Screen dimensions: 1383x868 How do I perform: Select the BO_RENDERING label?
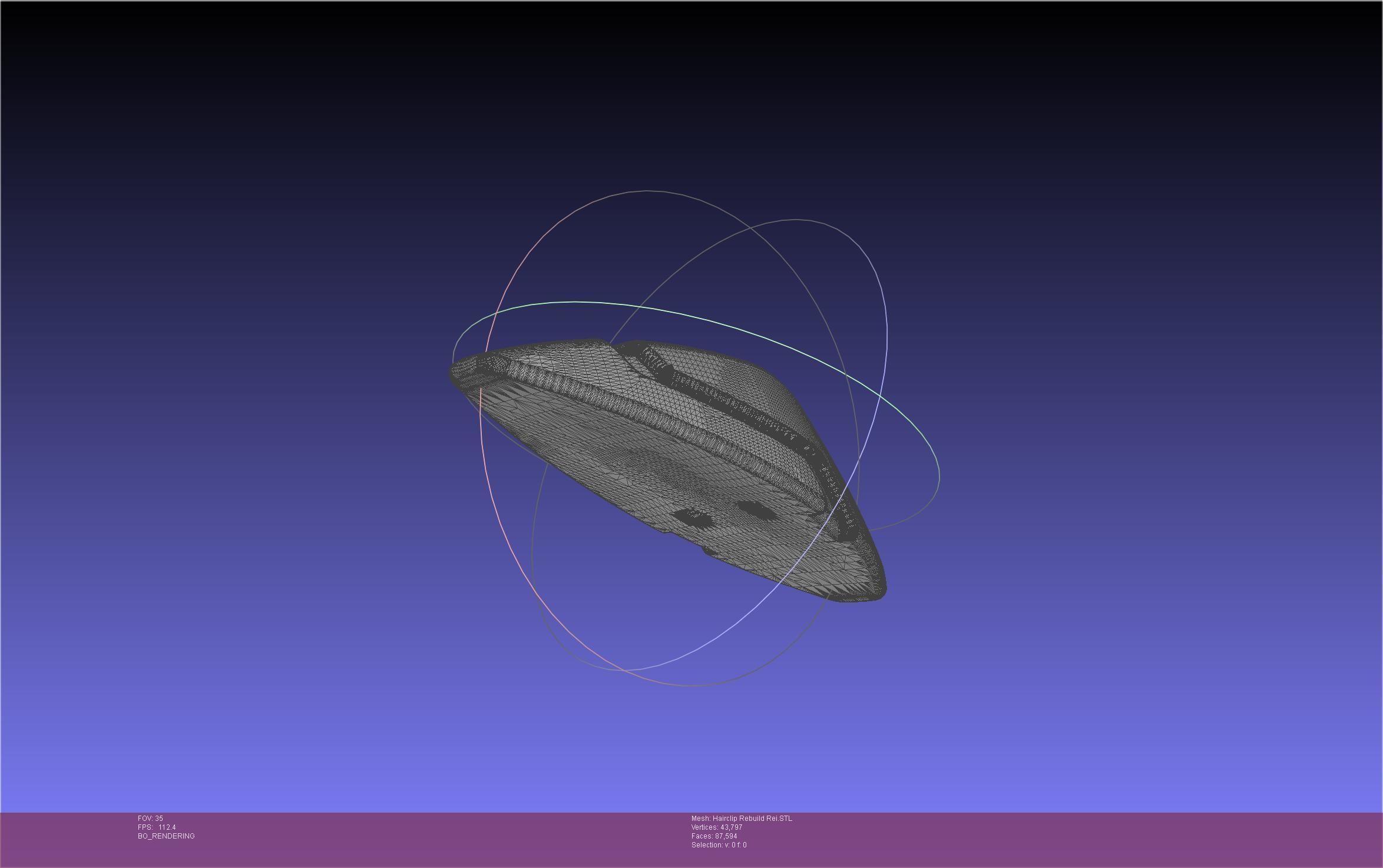(x=166, y=836)
